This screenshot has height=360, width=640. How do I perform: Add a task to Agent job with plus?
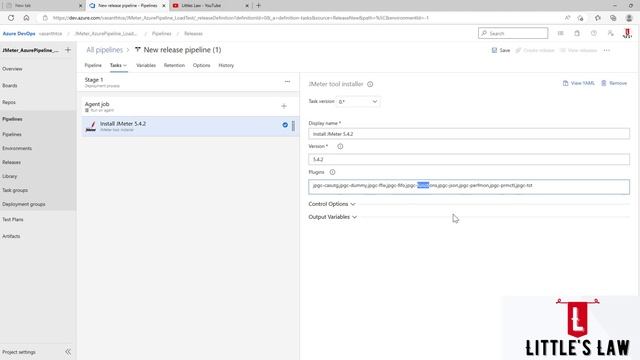[x=284, y=106]
